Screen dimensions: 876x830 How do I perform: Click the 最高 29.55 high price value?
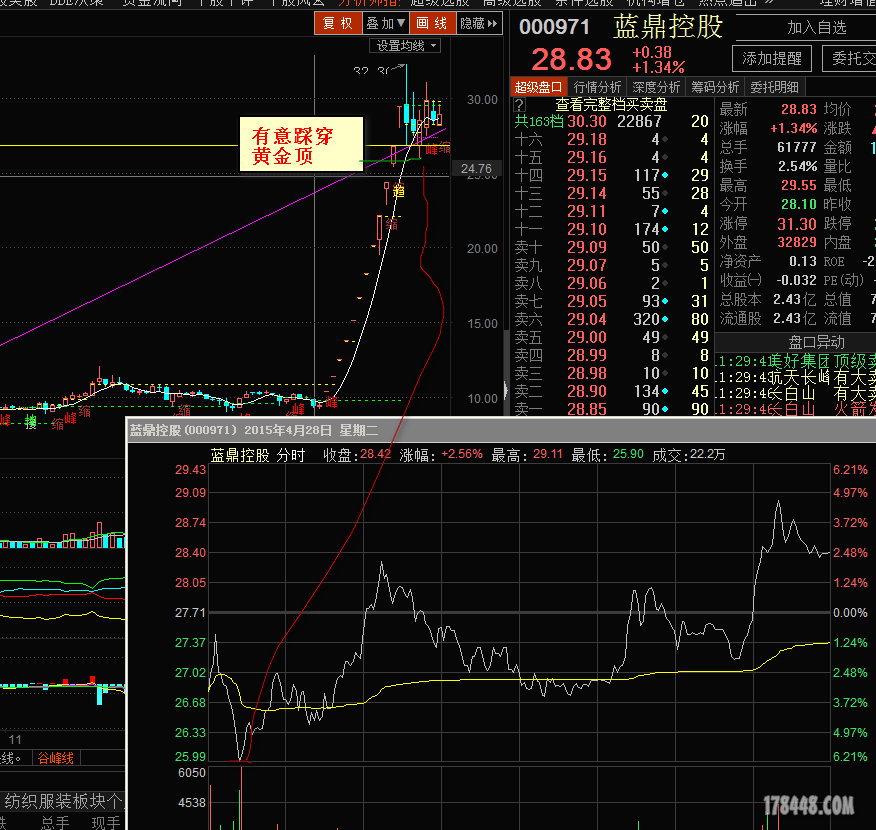click(799, 185)
